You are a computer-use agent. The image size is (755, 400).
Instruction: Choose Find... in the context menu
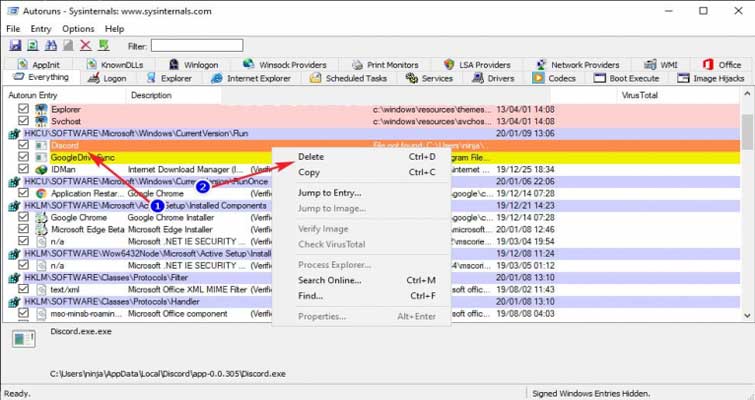(362, 296)
